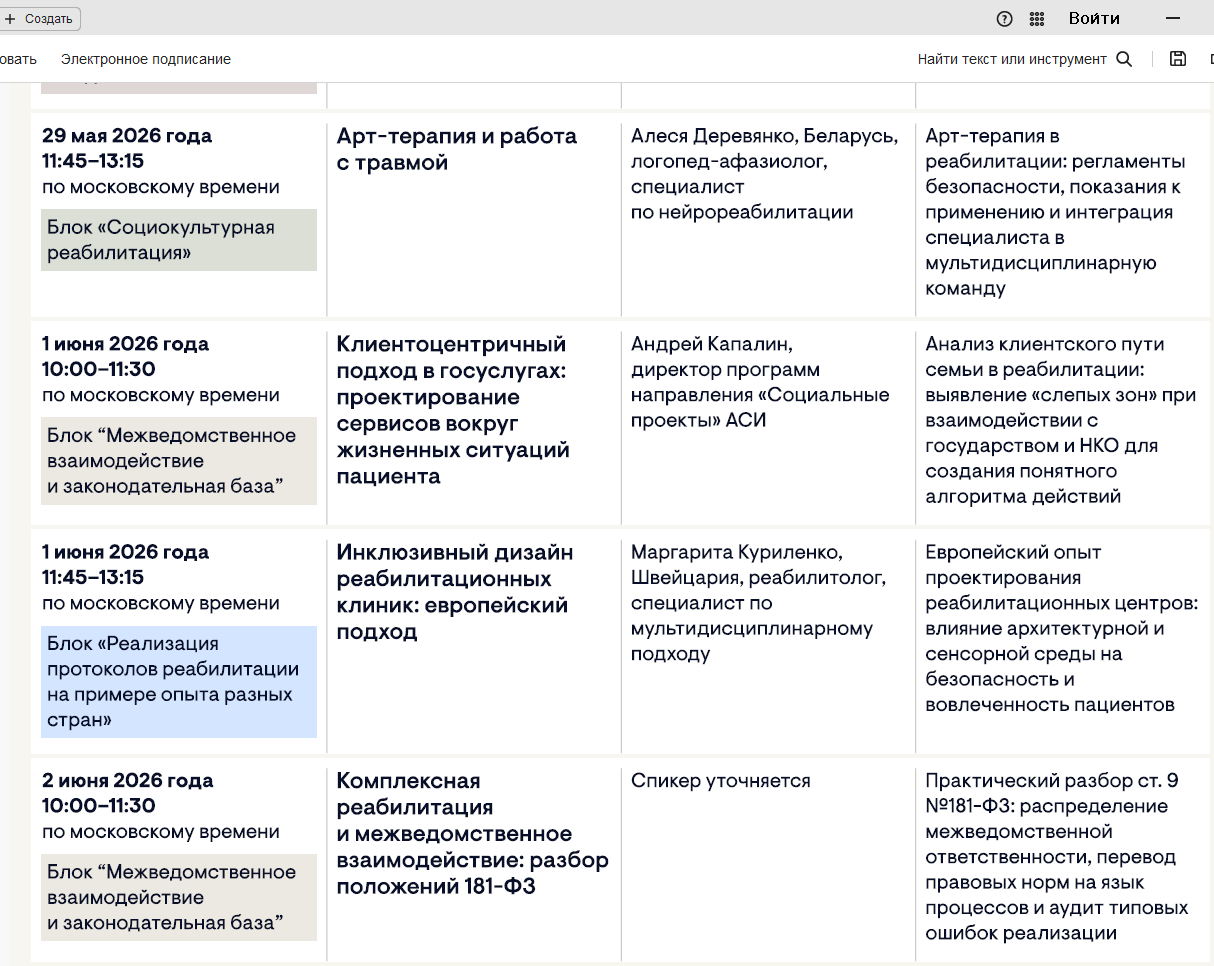Open the Help question mark icon

[1005, 18]
